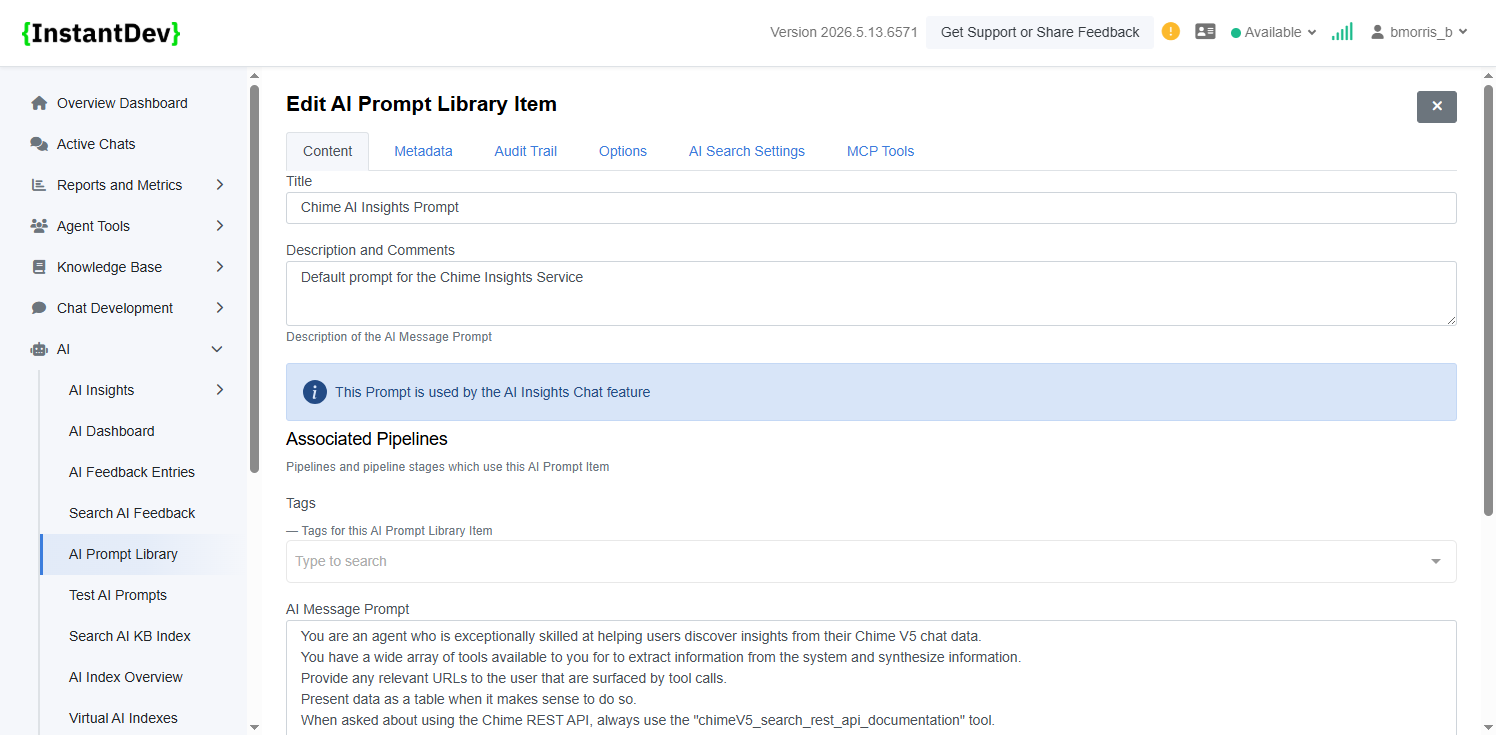Screen dimensions: 1496x735
Task: Click the Version 2026.5.13.6571 text
Action: pyautogui.click(x=844, y=32)
